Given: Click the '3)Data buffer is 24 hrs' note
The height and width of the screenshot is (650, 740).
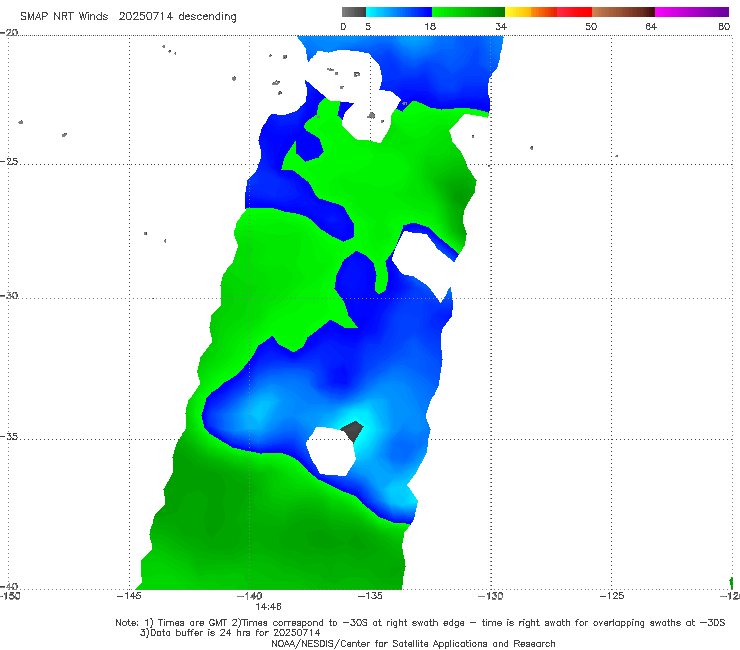Looking at the screenshot, I should (230, 633).
